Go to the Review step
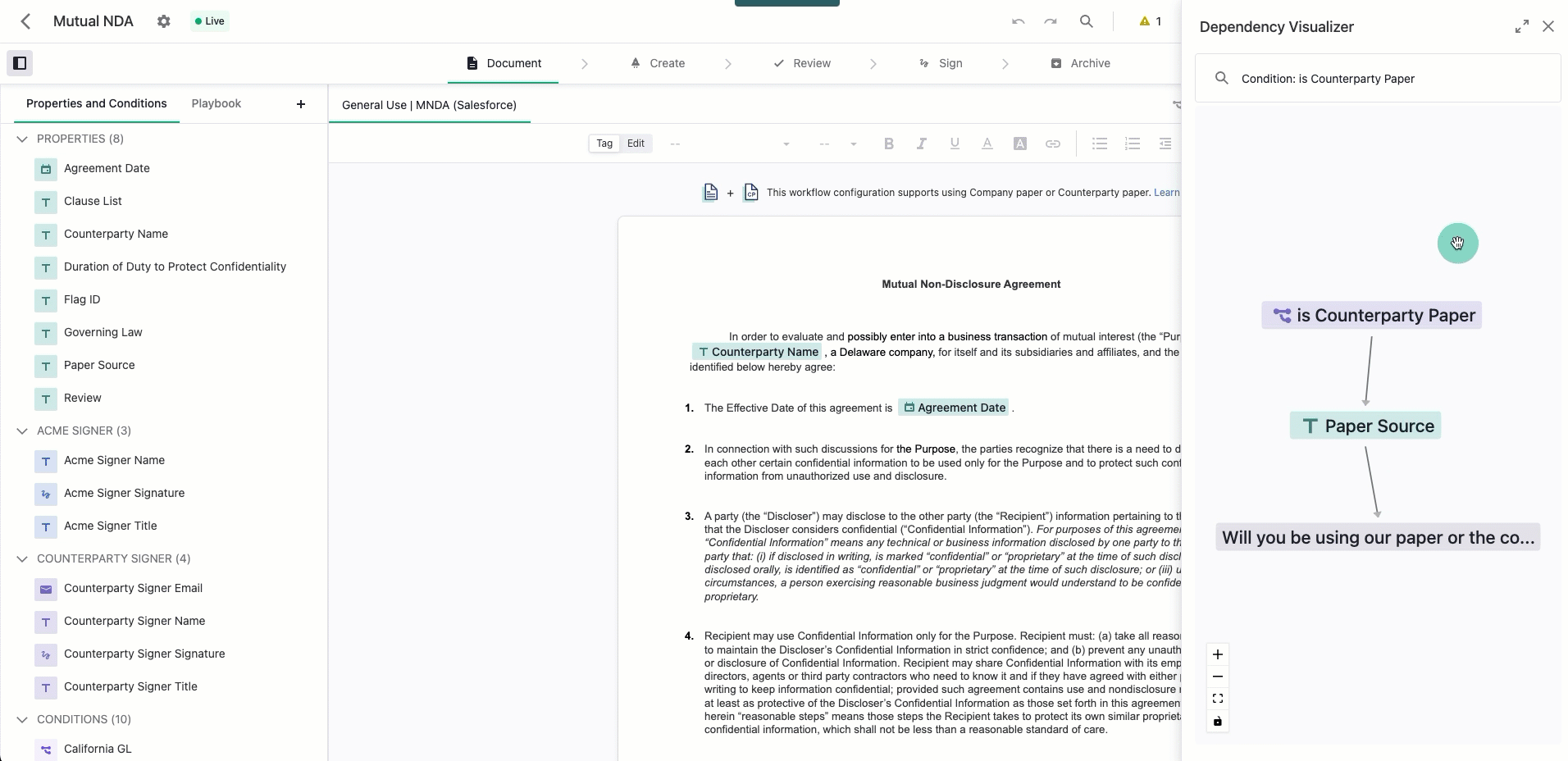Image resolution: width=1568 pixels, height=761 pixels. point(802,63)
